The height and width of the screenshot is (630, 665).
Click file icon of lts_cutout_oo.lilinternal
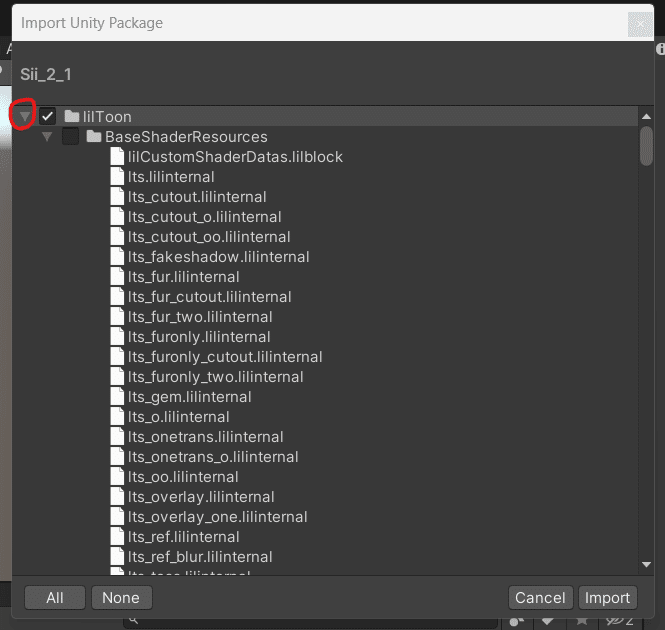coord(117,236)
